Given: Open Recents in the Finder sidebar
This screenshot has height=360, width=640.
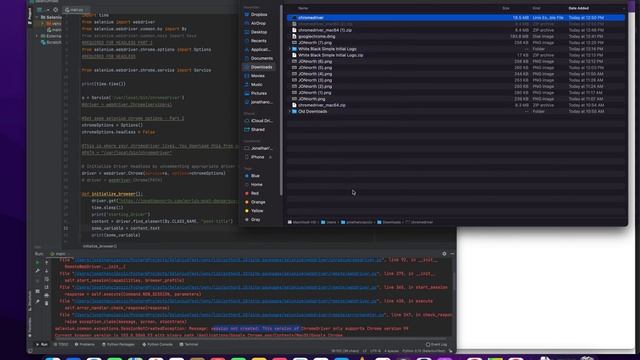Looking at the screenshot, I should pyautogui.click(x=258, y=41).
